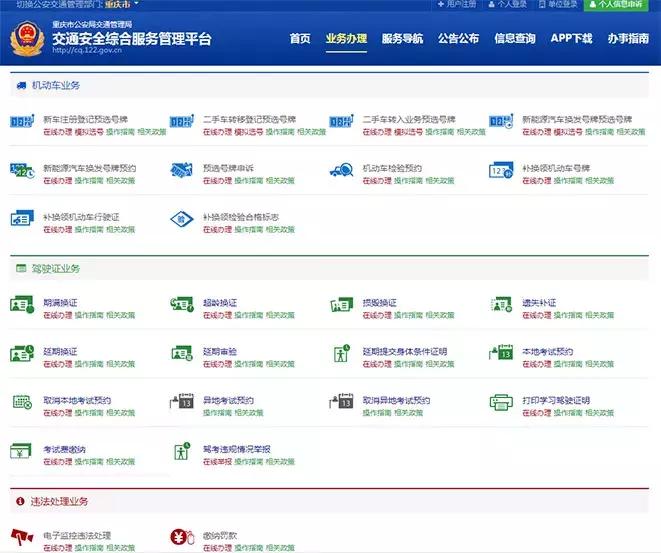Screen dimensions: 661x553
Task: Open 考试费缴纳 yuan icon
Action: (21, 451)
